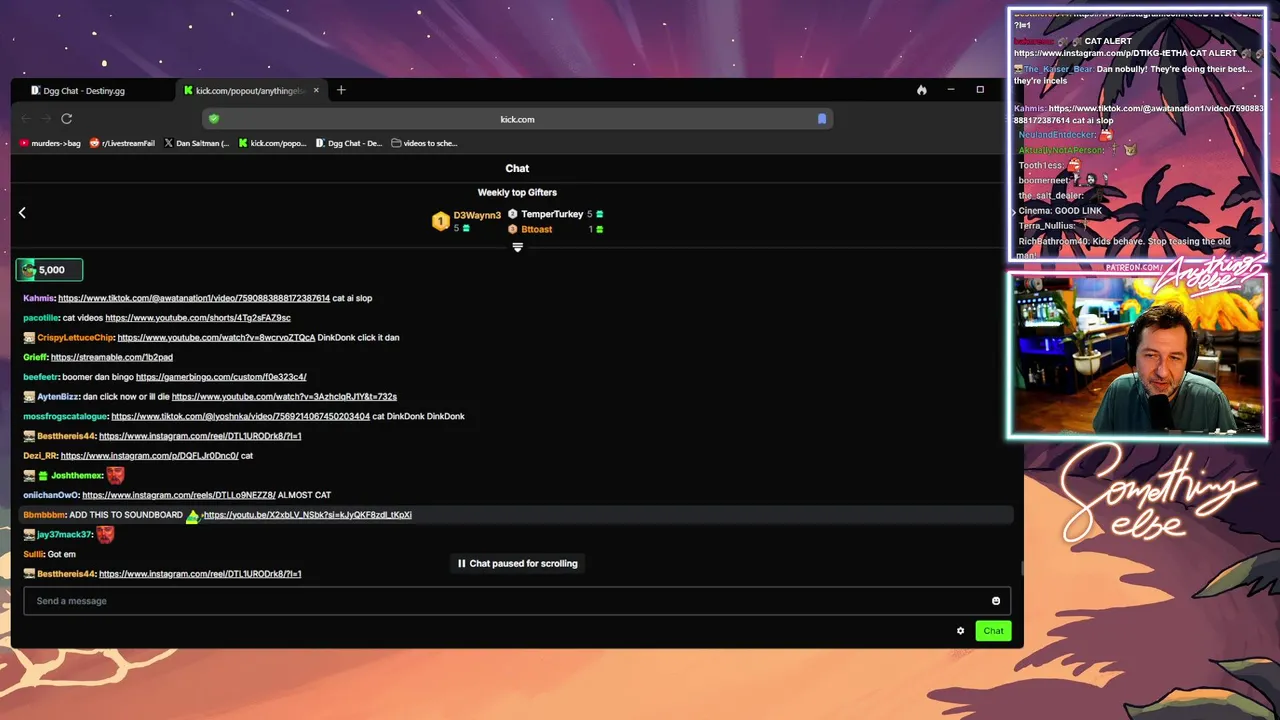Viewport: 1280px width, 720px height.
Task: Click TemperTurkey in top gifters
Action: click(552, 214)
